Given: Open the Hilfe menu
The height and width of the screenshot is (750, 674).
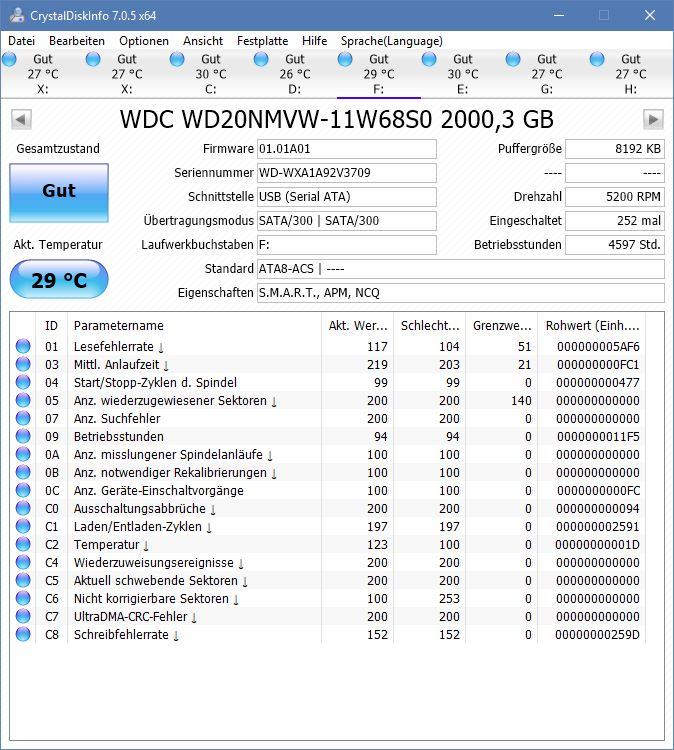Looking at the screenshot, I should coord(315,41).
